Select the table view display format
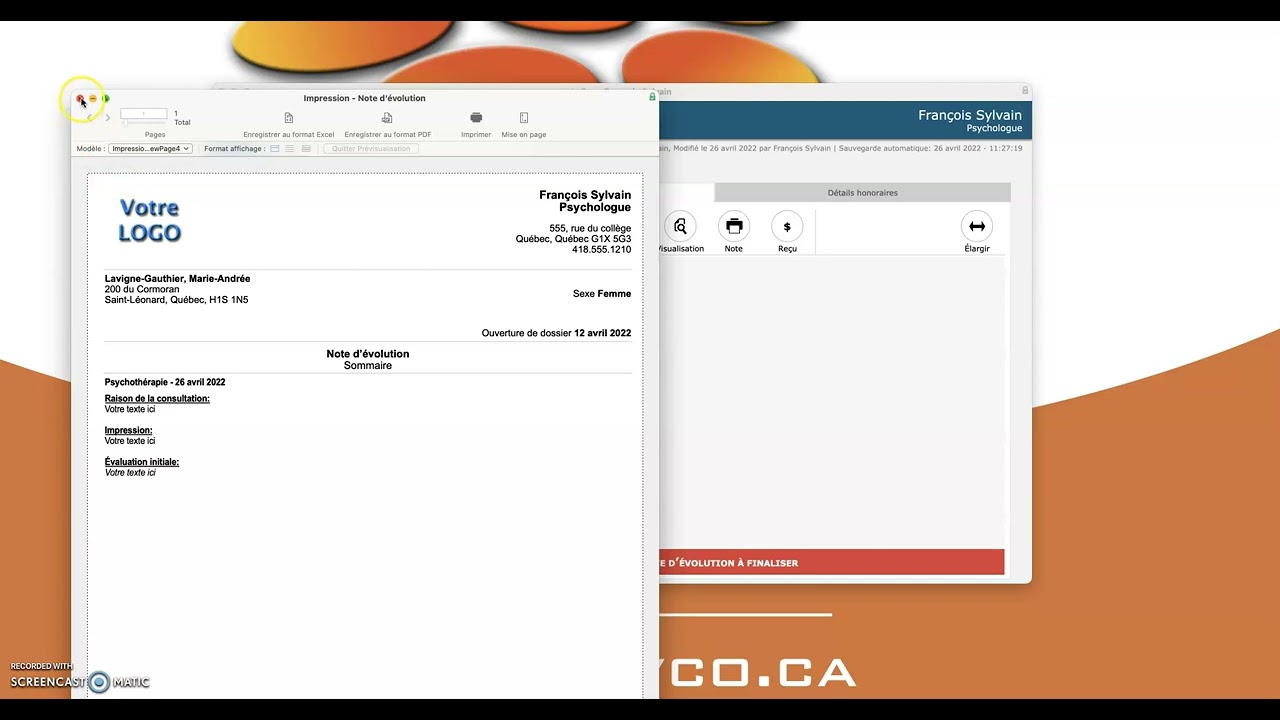Image resolution: width=1280 pixels, height=720 pixels. [x=306, y=149]
